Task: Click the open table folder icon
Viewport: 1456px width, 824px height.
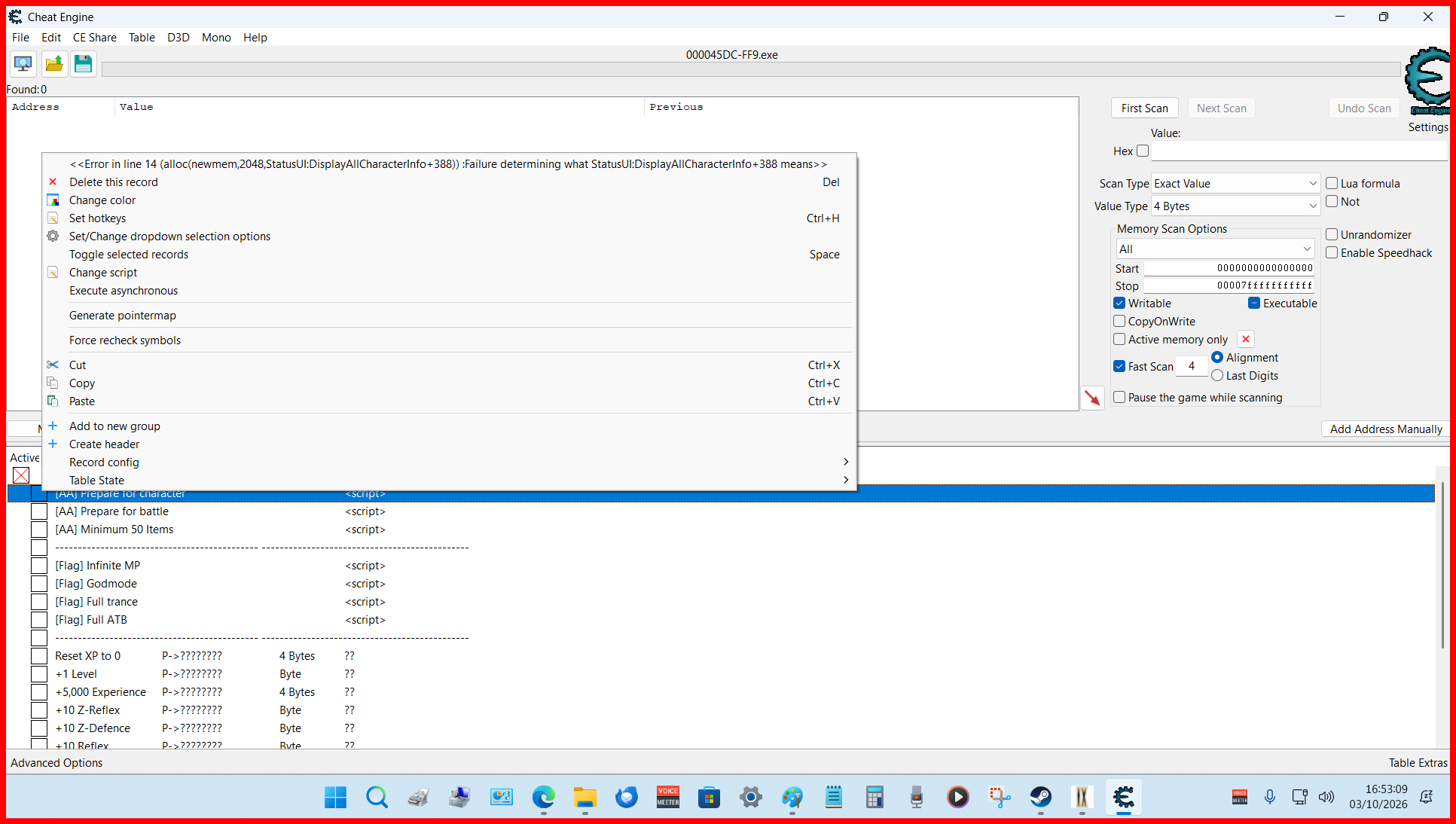Action: click(x=54, y=64)
